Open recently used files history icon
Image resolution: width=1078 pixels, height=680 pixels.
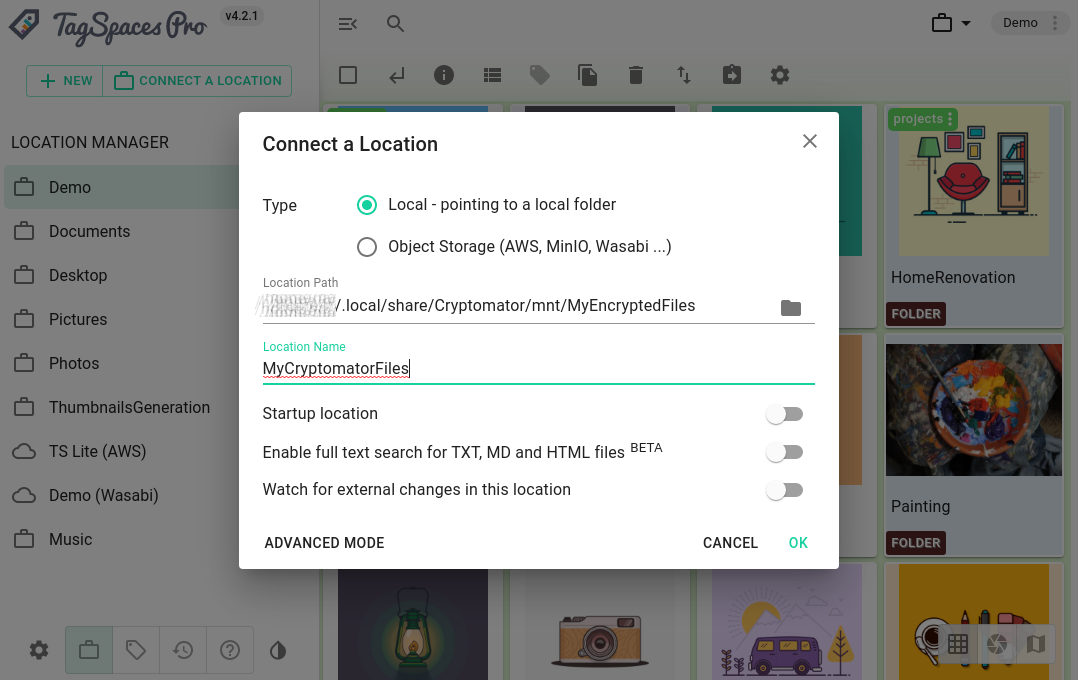[x=182, y=650]
